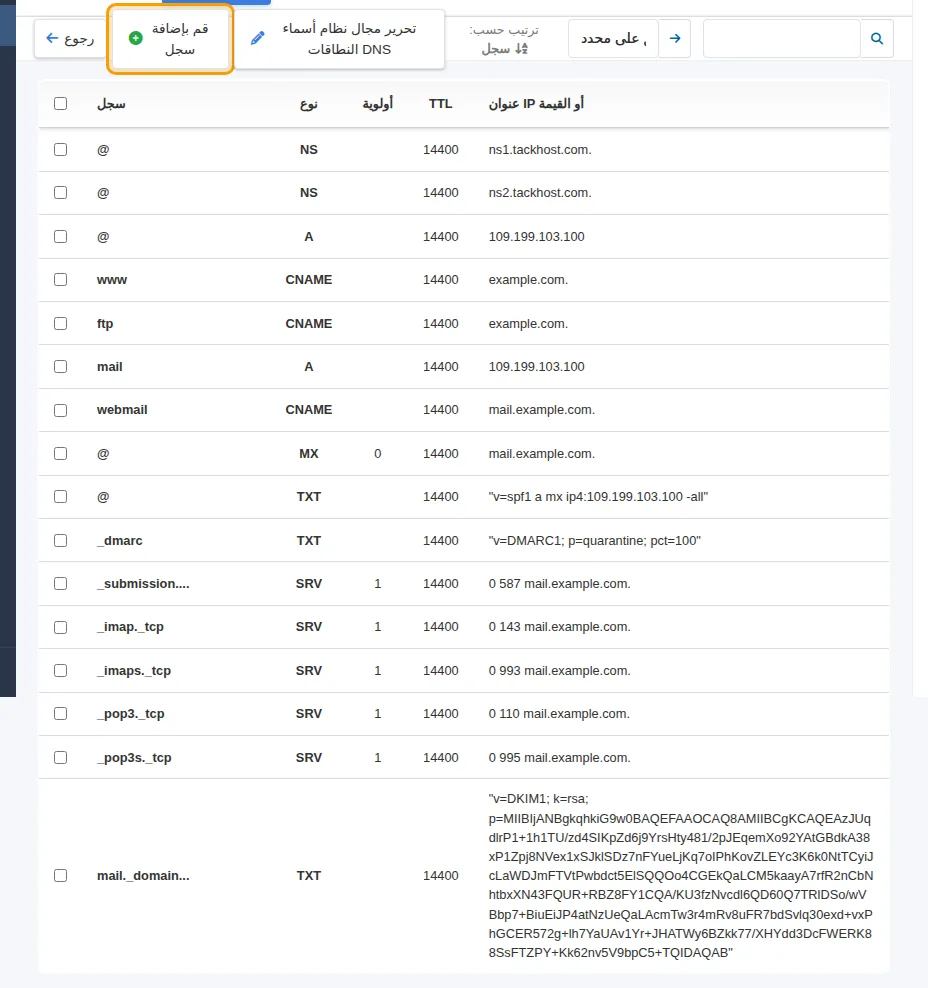The image size is (928, 988).
Task: Check the webmail record checkbox
Action: click(x=60, y=410)
